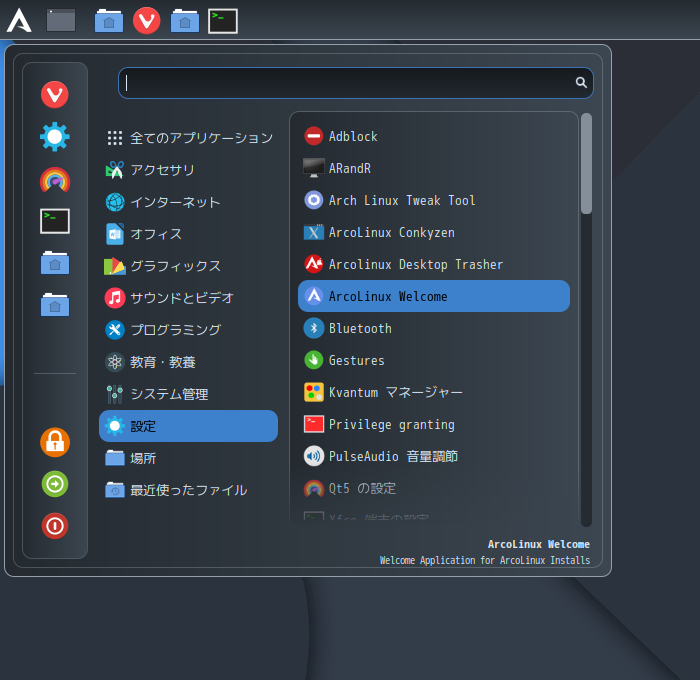Viewport: 700px width, 680px height.
Task: Select サウンドとビデオ category
Action: [188, 298]
